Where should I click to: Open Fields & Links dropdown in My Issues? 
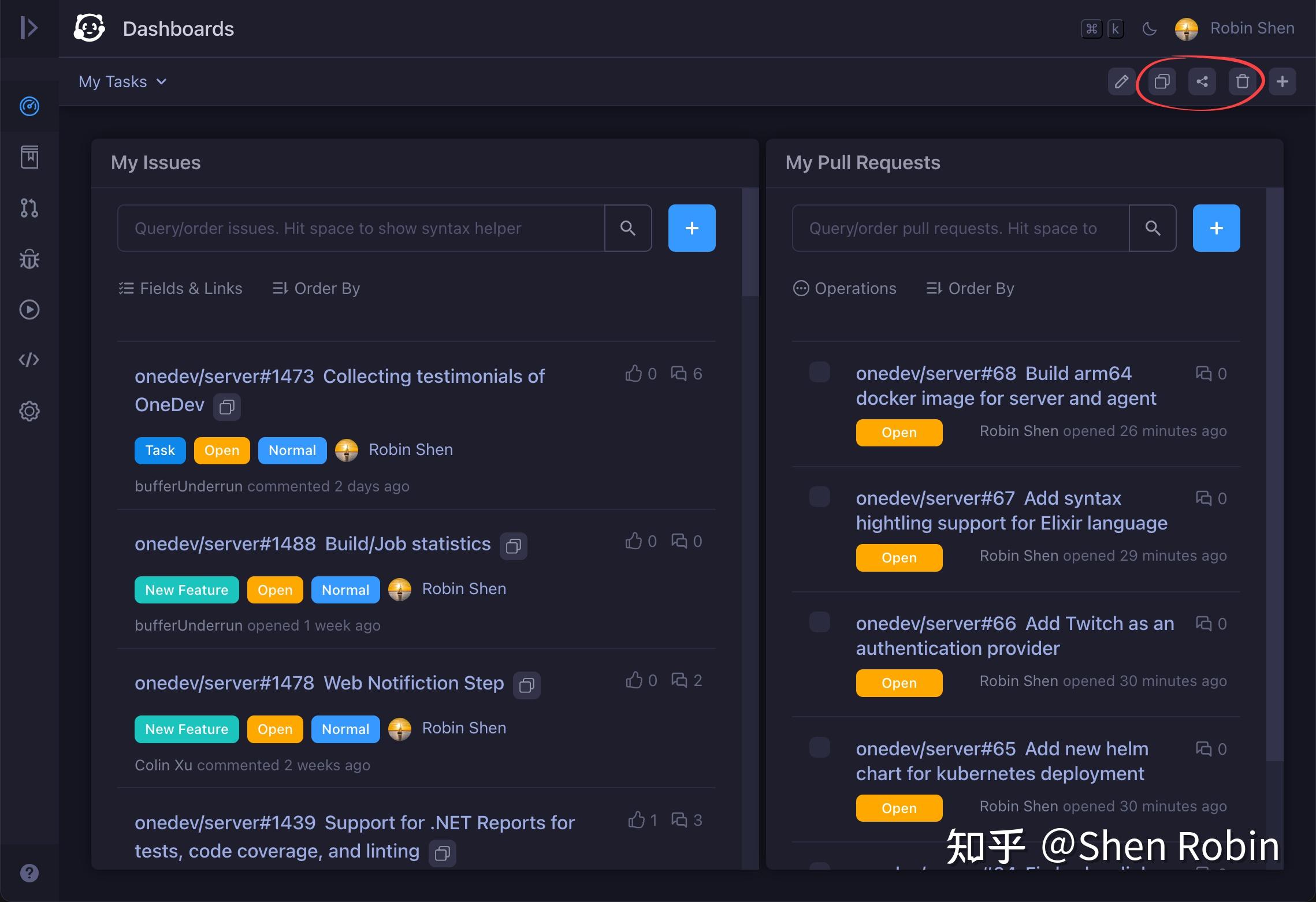(x=180, y=288)
